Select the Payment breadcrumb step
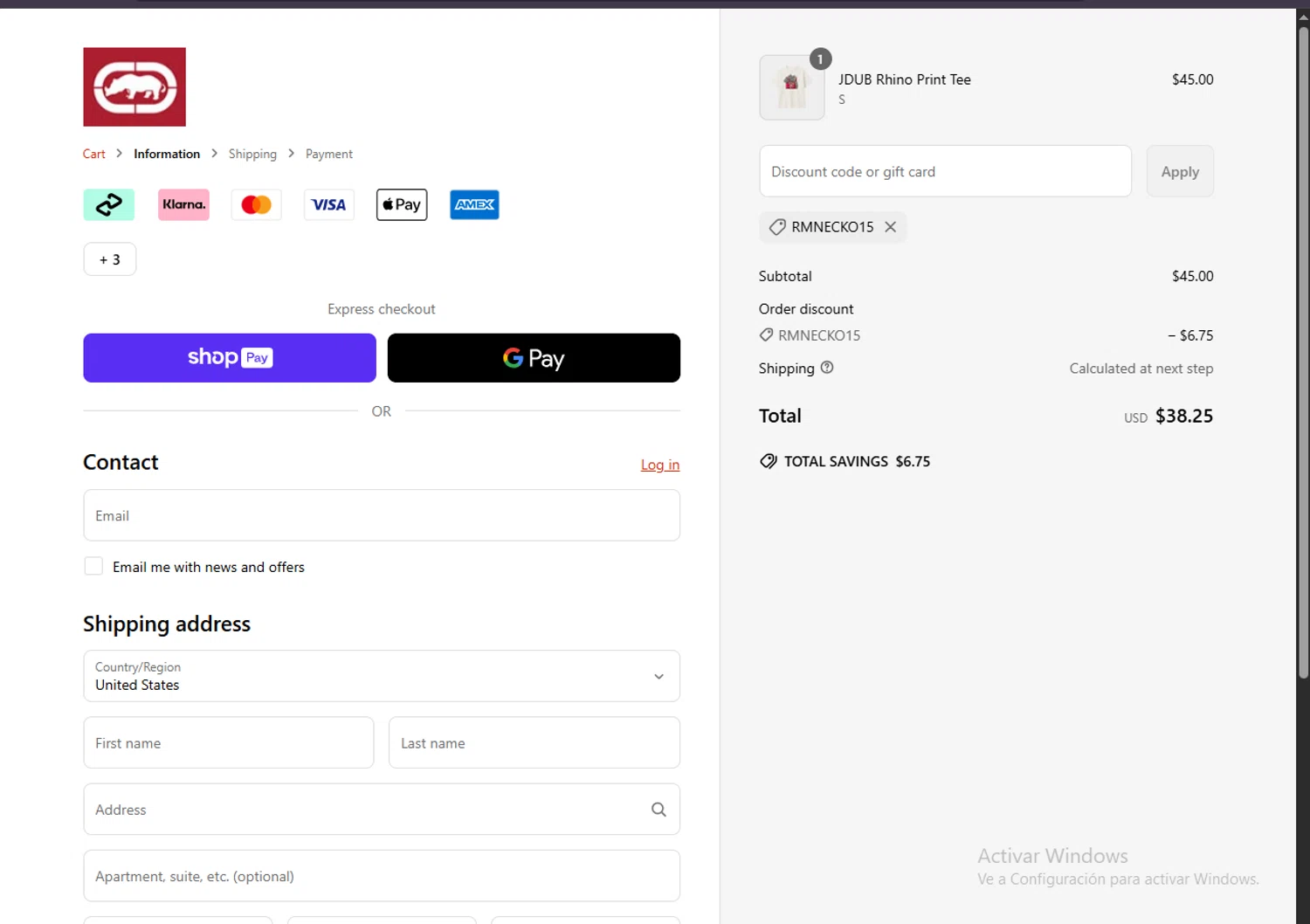The image size is (1310, 924). (x=329, y=154)
